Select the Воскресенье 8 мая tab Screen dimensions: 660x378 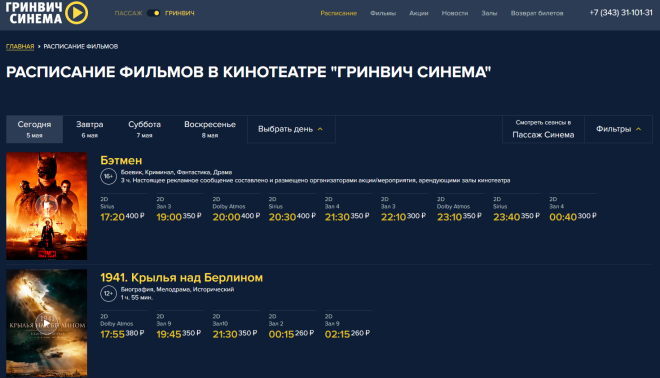210,129
